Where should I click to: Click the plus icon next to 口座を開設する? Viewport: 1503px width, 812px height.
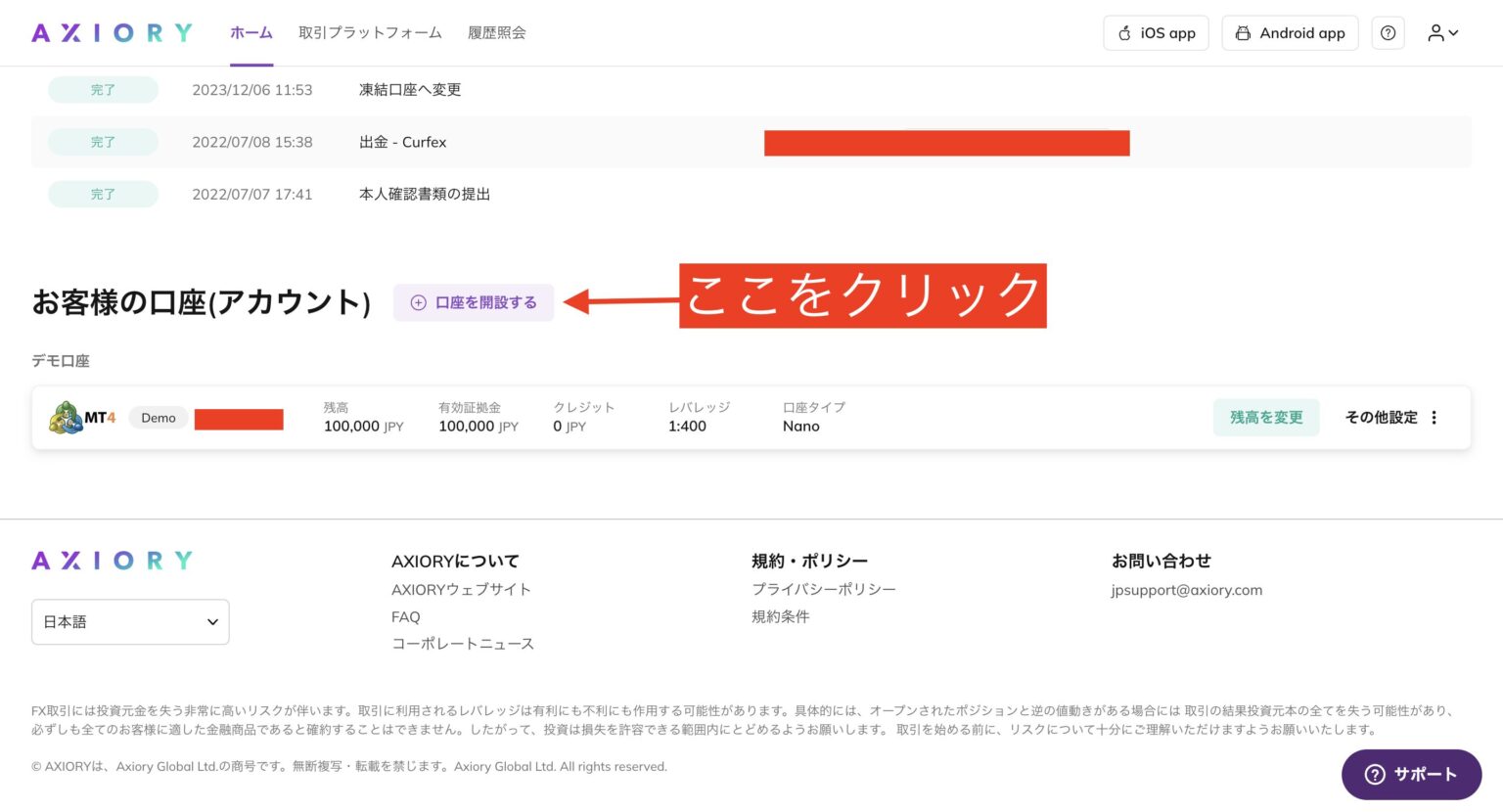[417, 302]
